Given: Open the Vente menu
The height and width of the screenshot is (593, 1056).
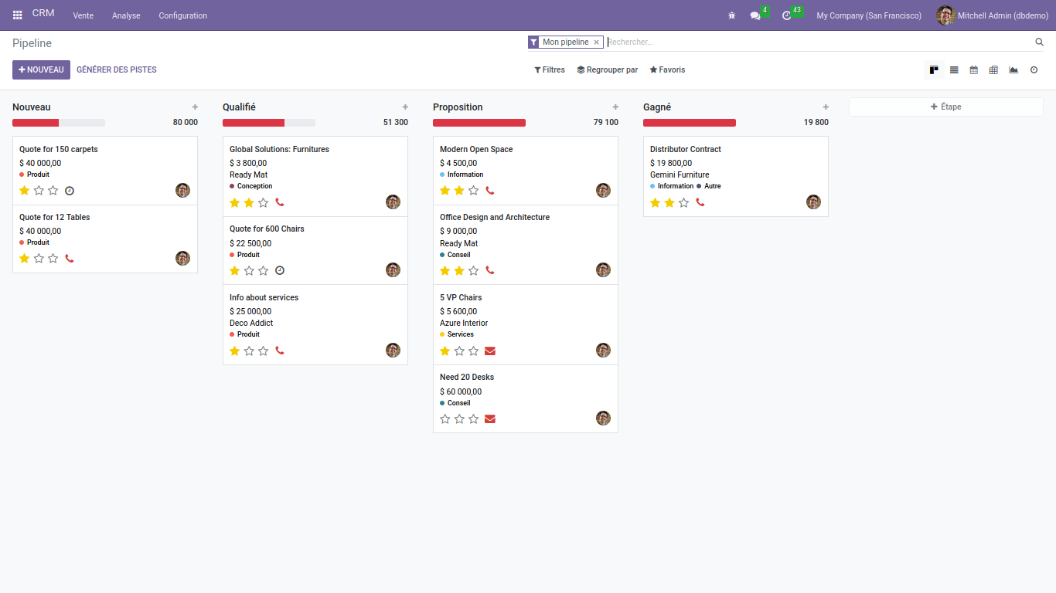Looking at the screenshot, I should coord(83,15).
